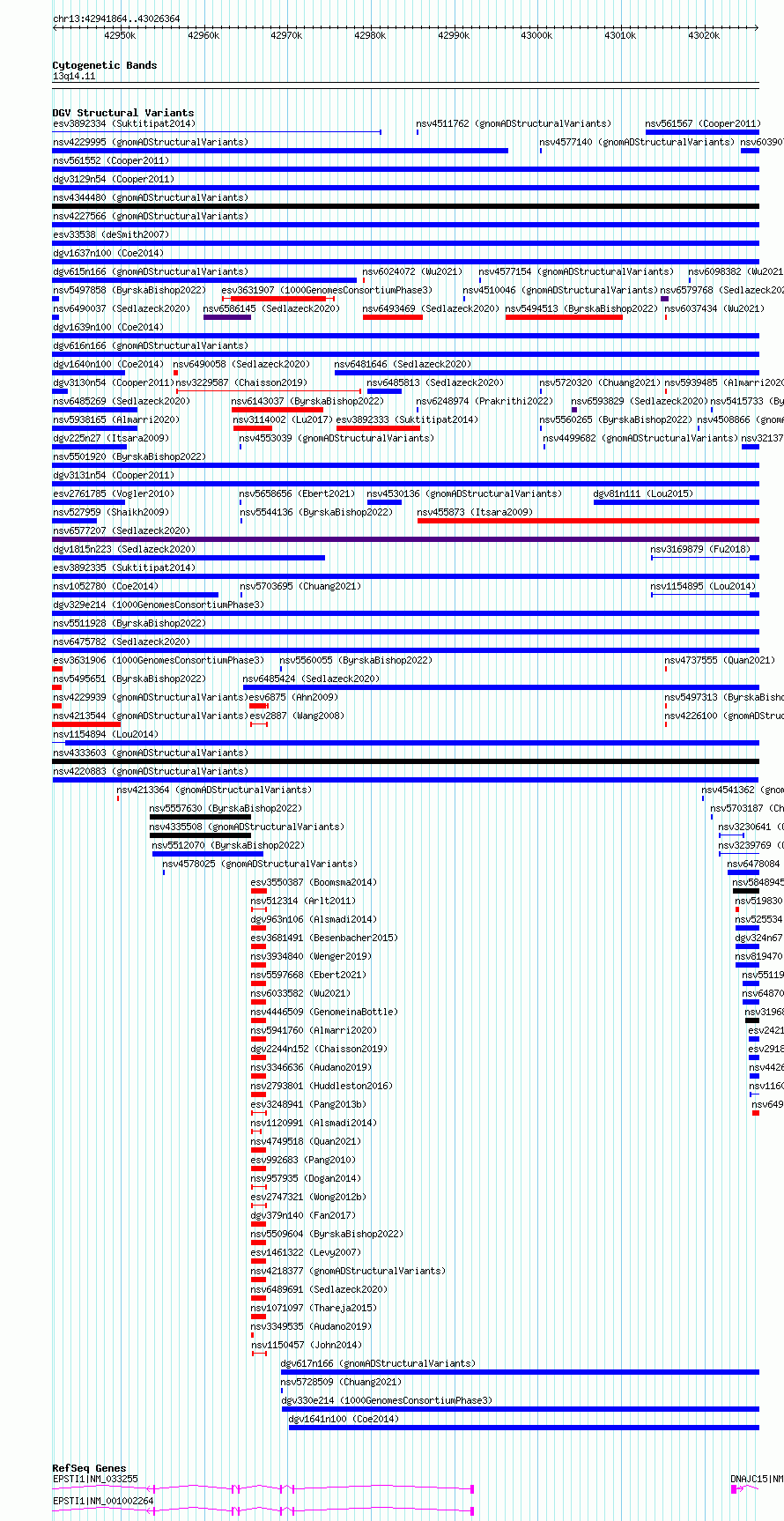Select variant nsv4213364 gnomAD label
Screen dimensions: 784x1521
coord(214,790)
